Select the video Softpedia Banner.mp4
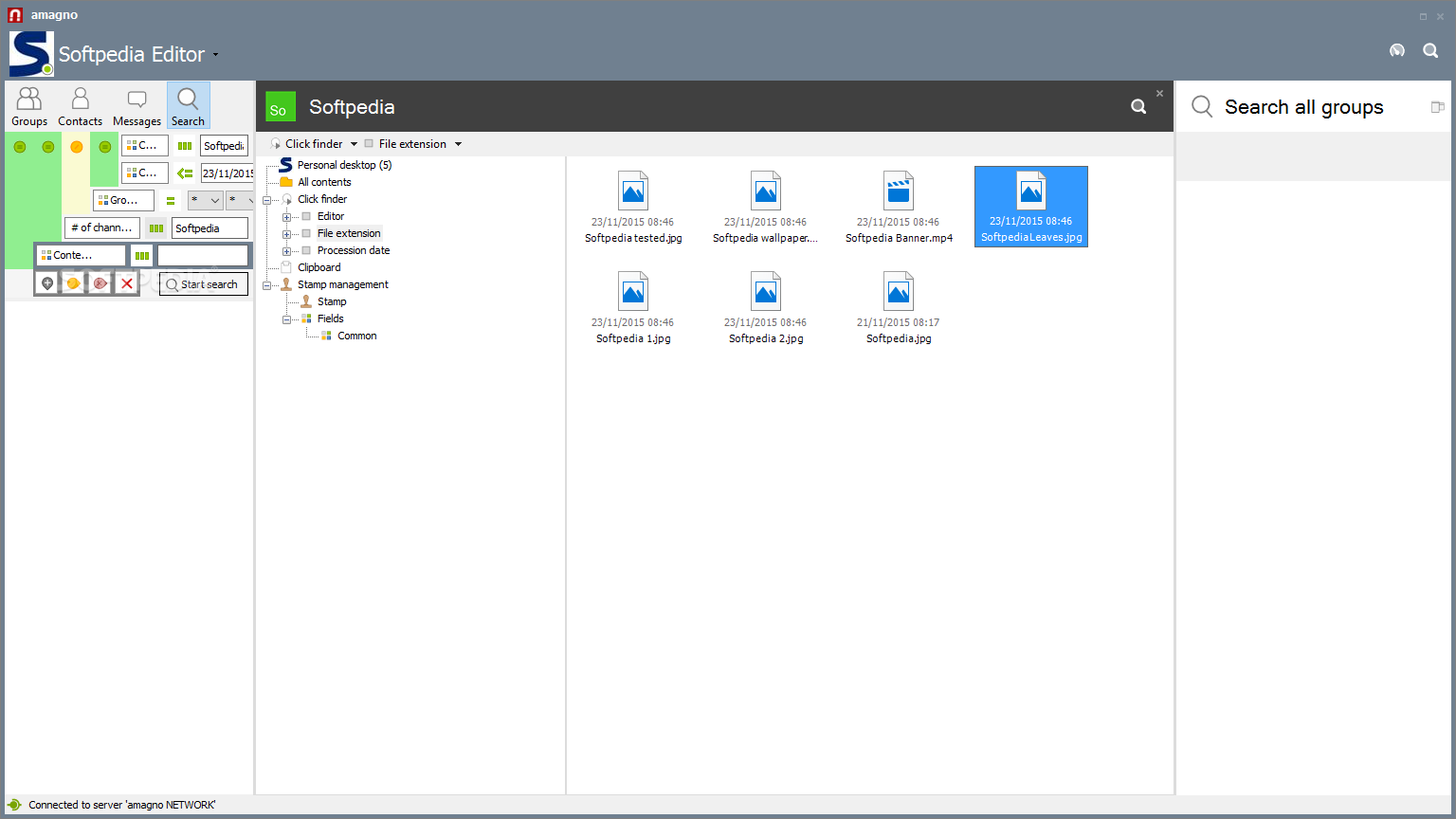1456x819 pixels. click(899, 207)
